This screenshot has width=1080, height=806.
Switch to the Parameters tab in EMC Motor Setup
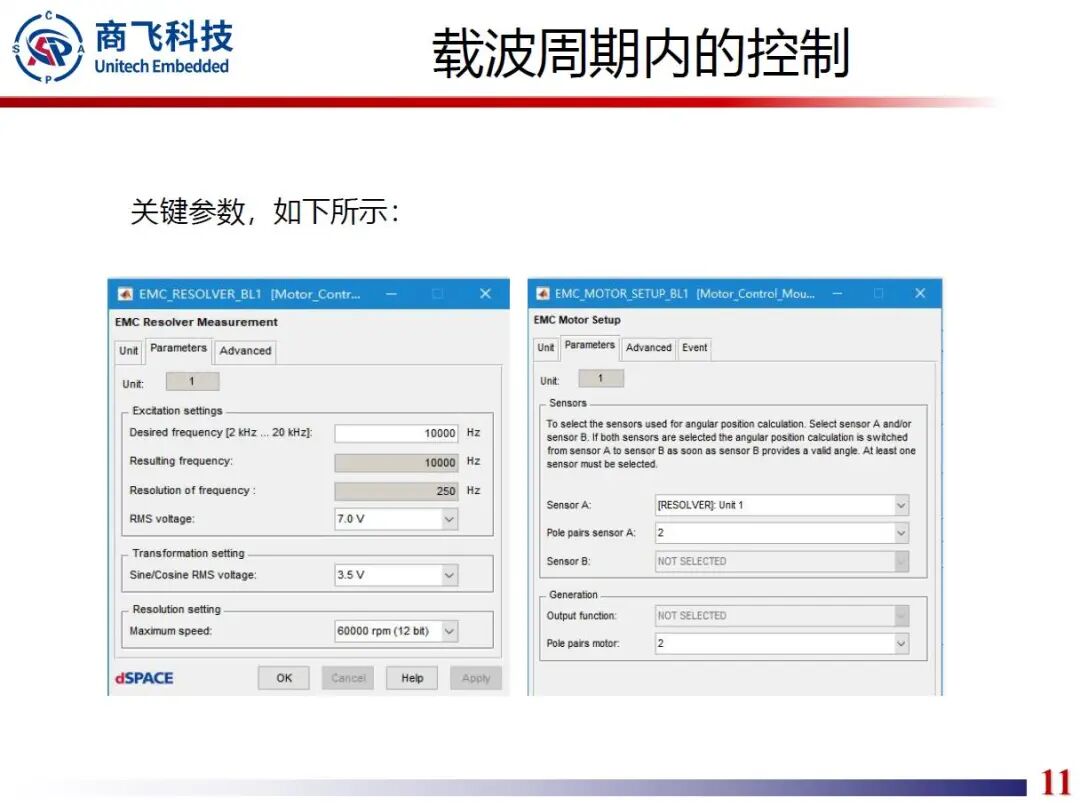tap(591, 346)
